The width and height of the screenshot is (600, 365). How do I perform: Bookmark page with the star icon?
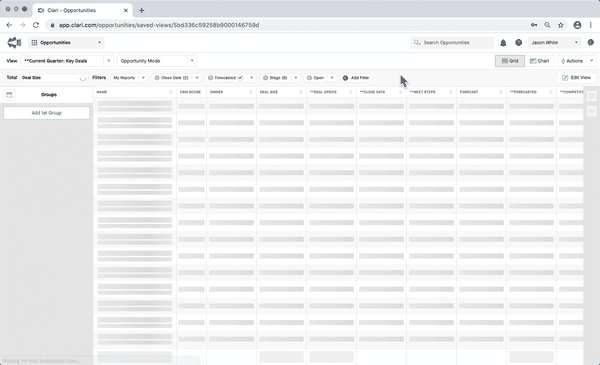[561, 25]
